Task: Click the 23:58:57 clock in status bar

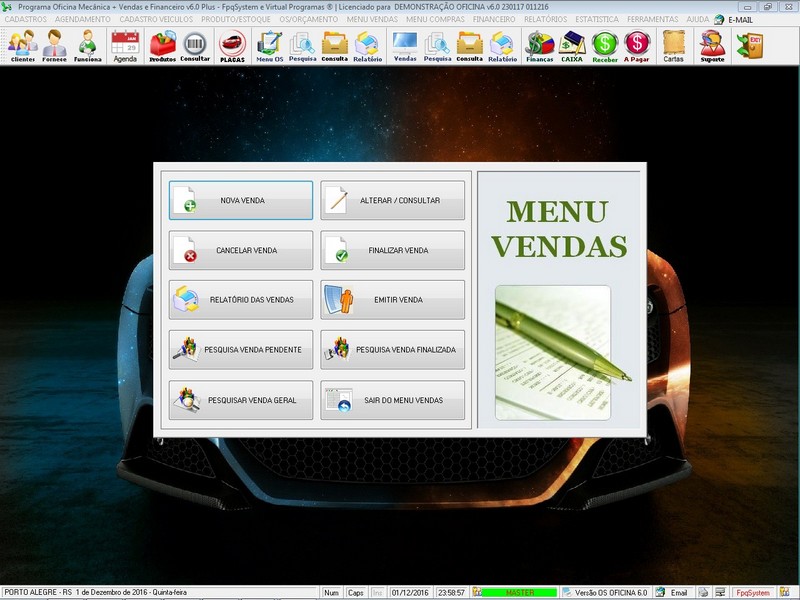Action: point(451,593)
